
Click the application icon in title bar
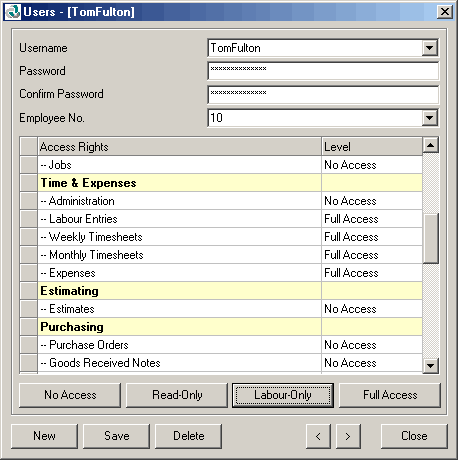click(x=13, y=12)
